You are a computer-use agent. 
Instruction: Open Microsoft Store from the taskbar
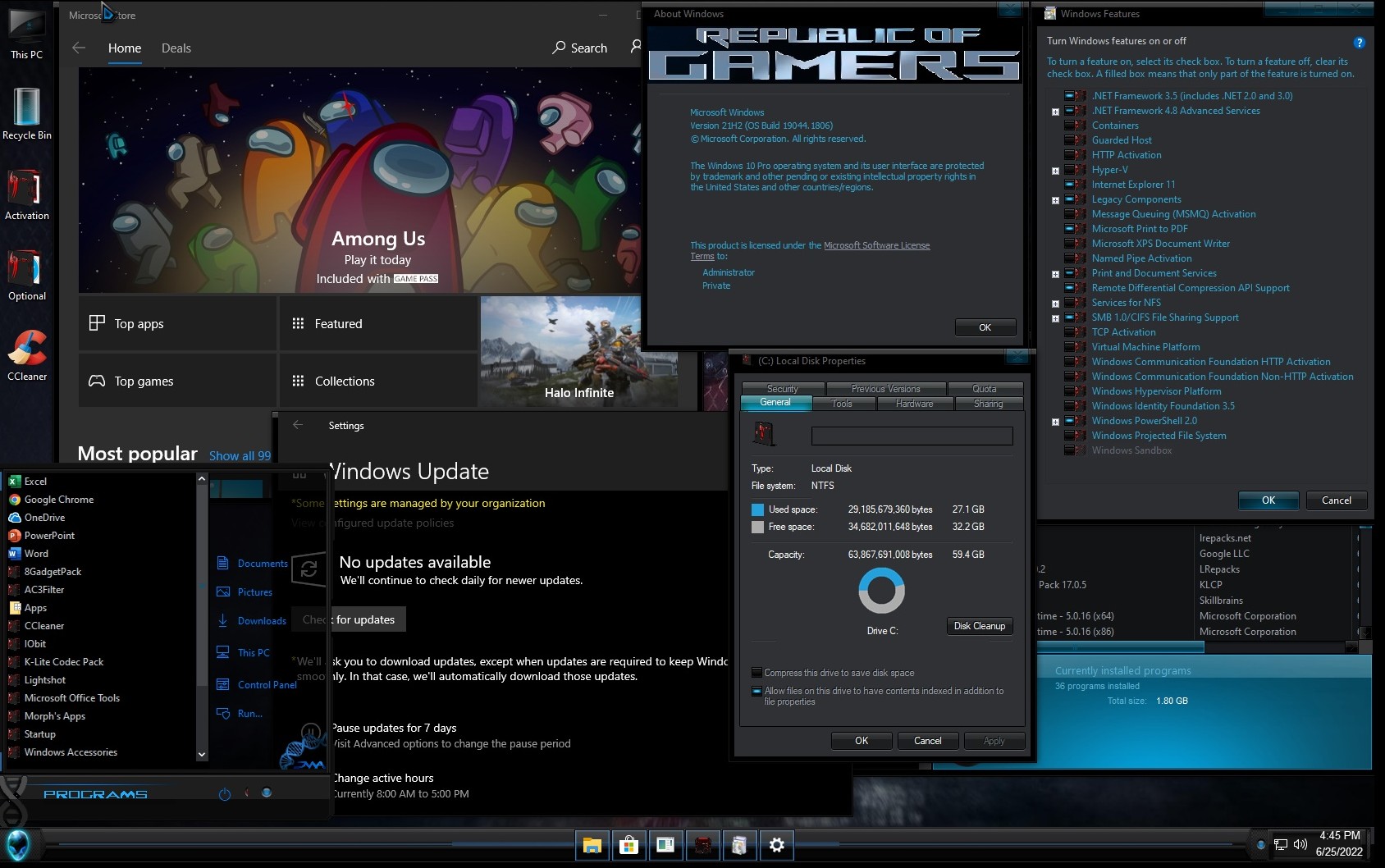click(x=629, y=845)
